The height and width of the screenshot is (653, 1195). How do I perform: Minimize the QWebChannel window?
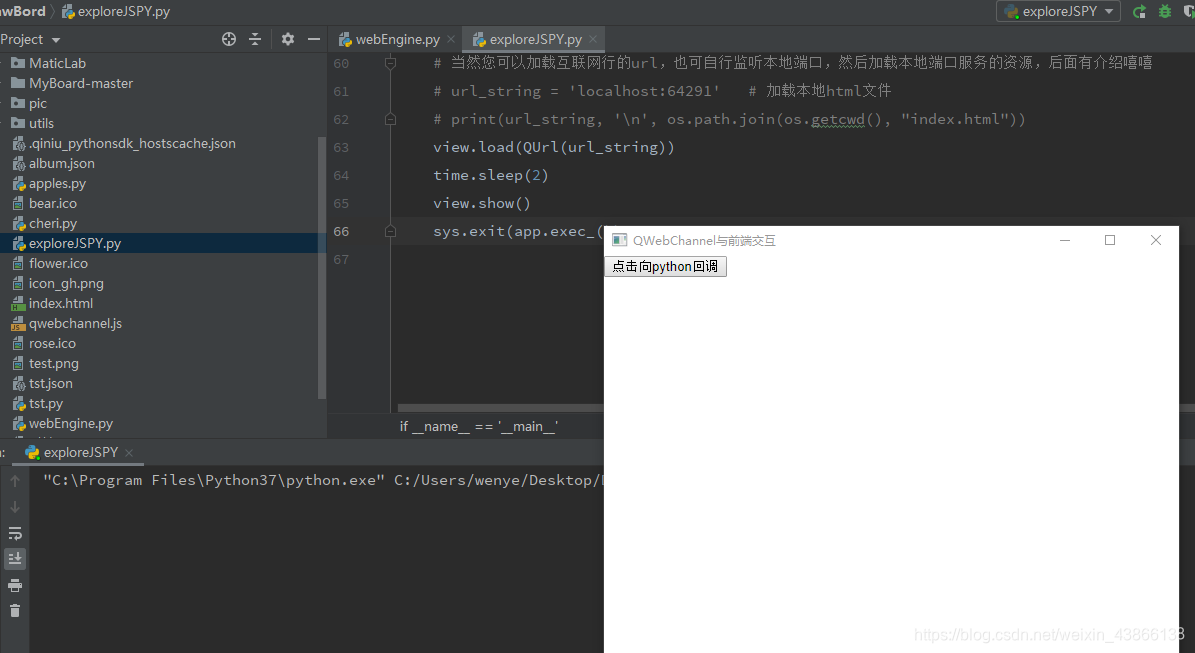point(1065,240)
